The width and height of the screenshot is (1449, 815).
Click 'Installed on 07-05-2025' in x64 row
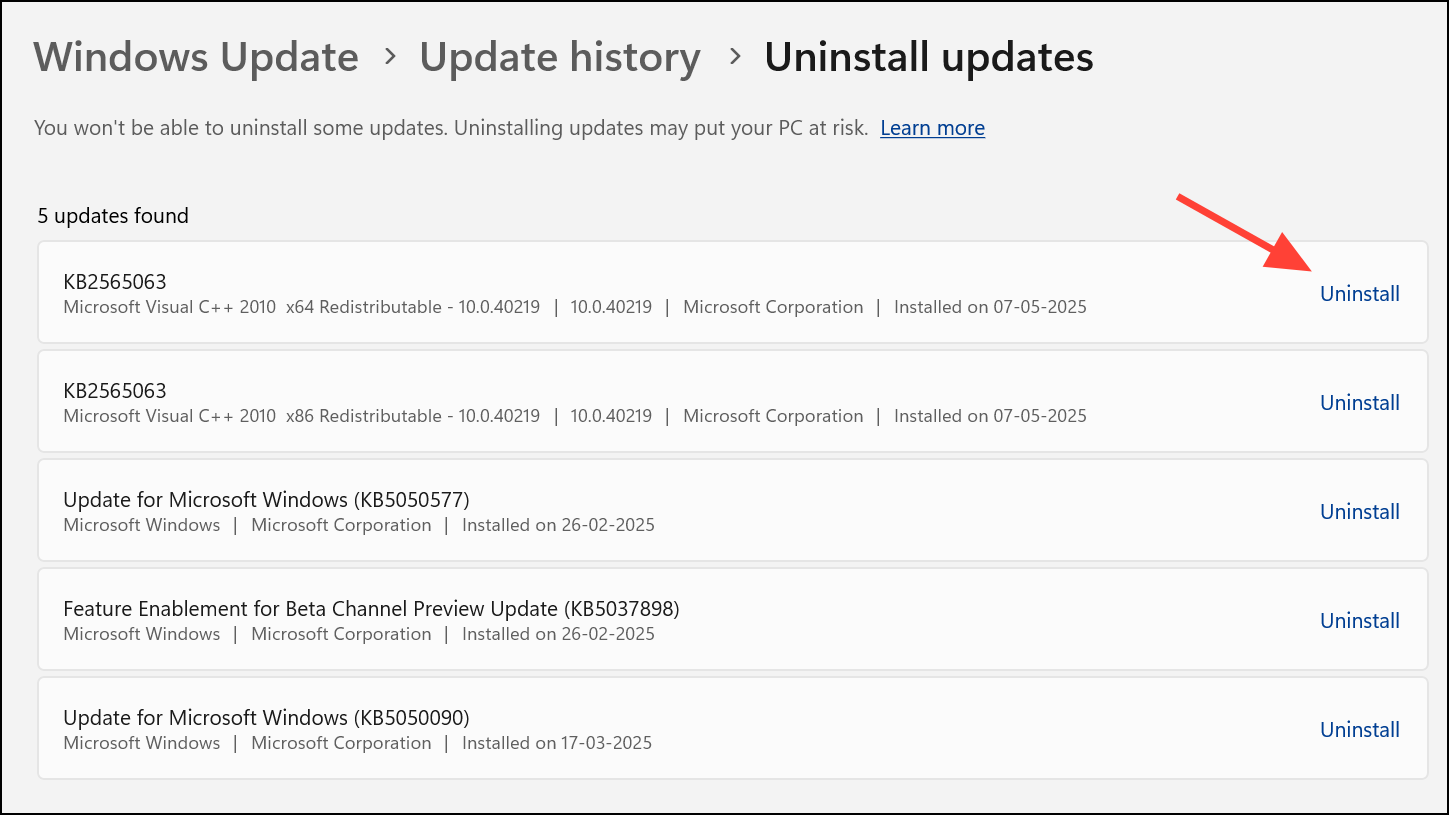point(990,307)
